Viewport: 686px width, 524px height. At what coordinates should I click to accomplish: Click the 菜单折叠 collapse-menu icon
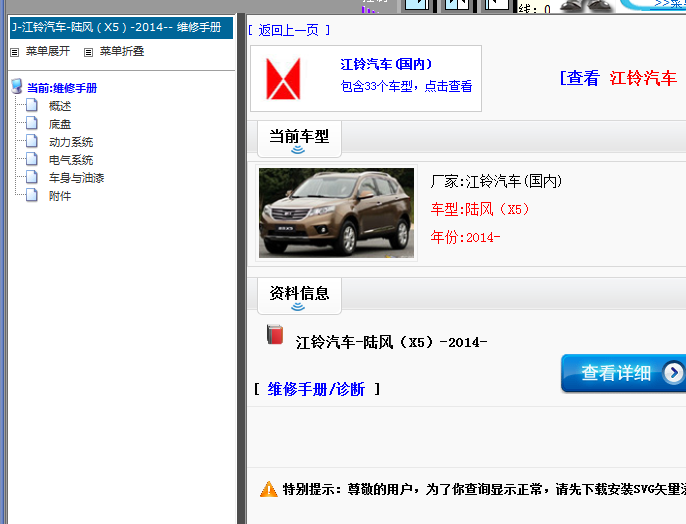click(x=88, y=52)
